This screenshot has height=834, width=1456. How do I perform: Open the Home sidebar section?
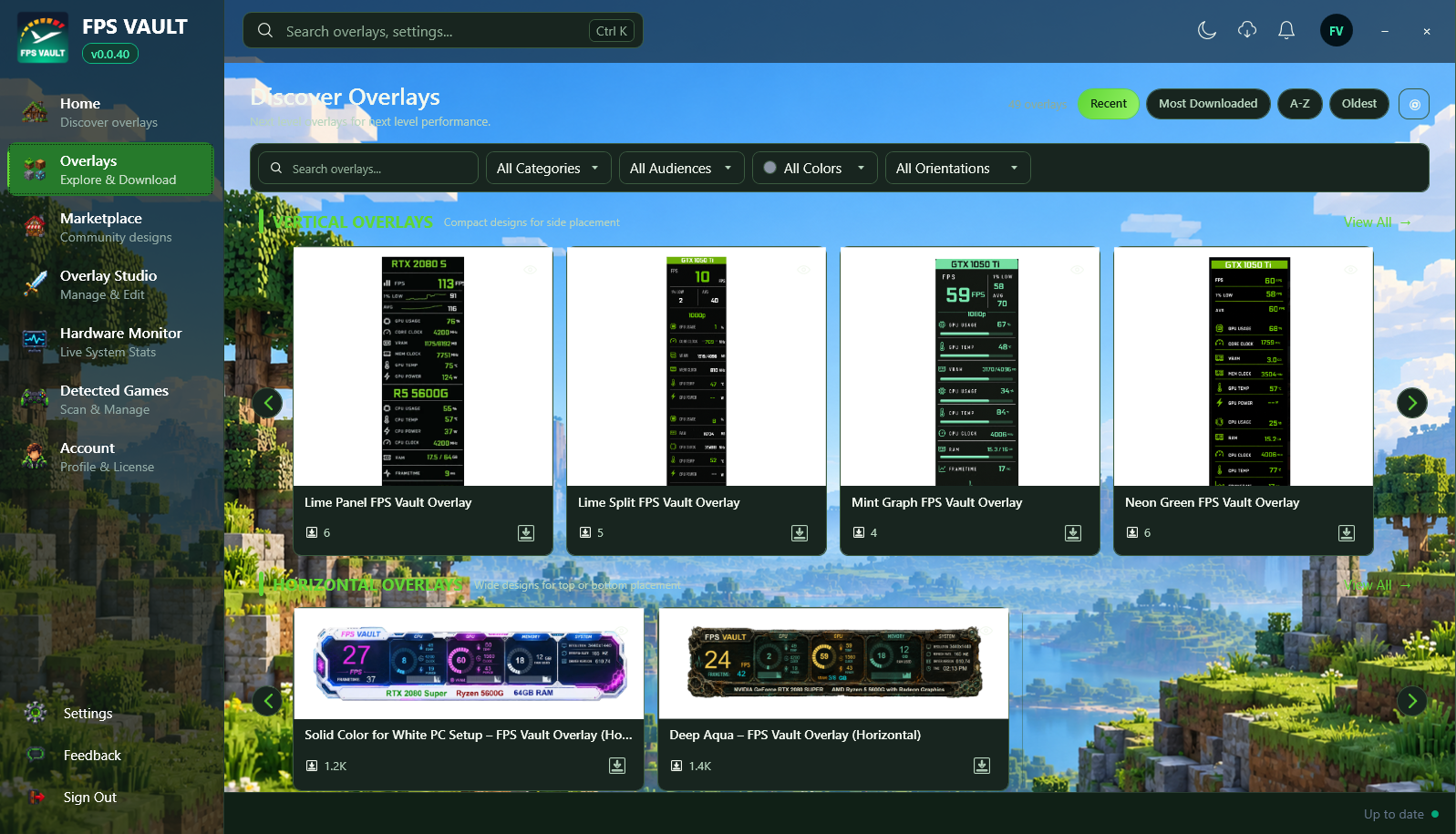111,112
